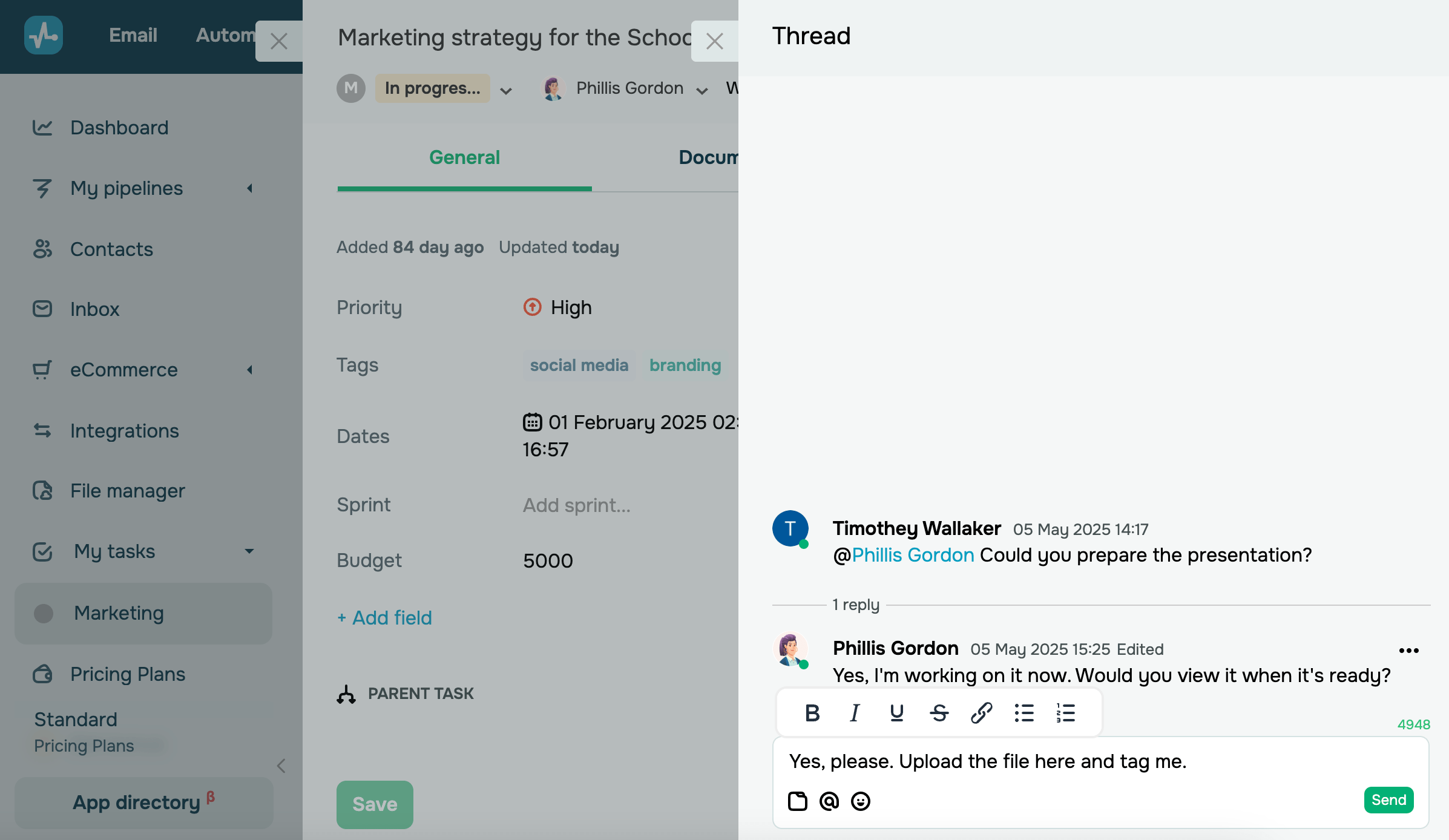Viewport: 1449px width, 840px height.
Task: Attach a file to the message
Action: coord(798,801)
